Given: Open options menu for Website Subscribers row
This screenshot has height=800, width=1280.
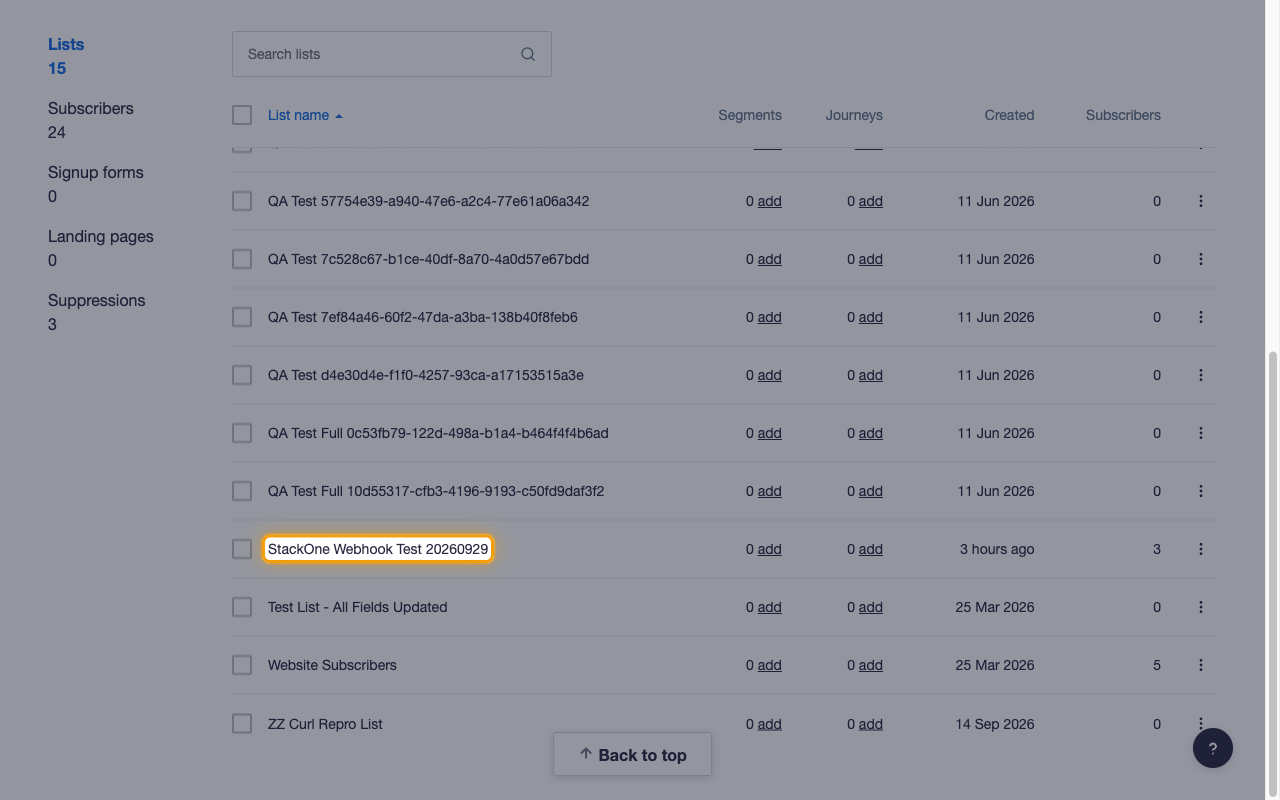Looking at the screenshot, I should coord(1201,665).
